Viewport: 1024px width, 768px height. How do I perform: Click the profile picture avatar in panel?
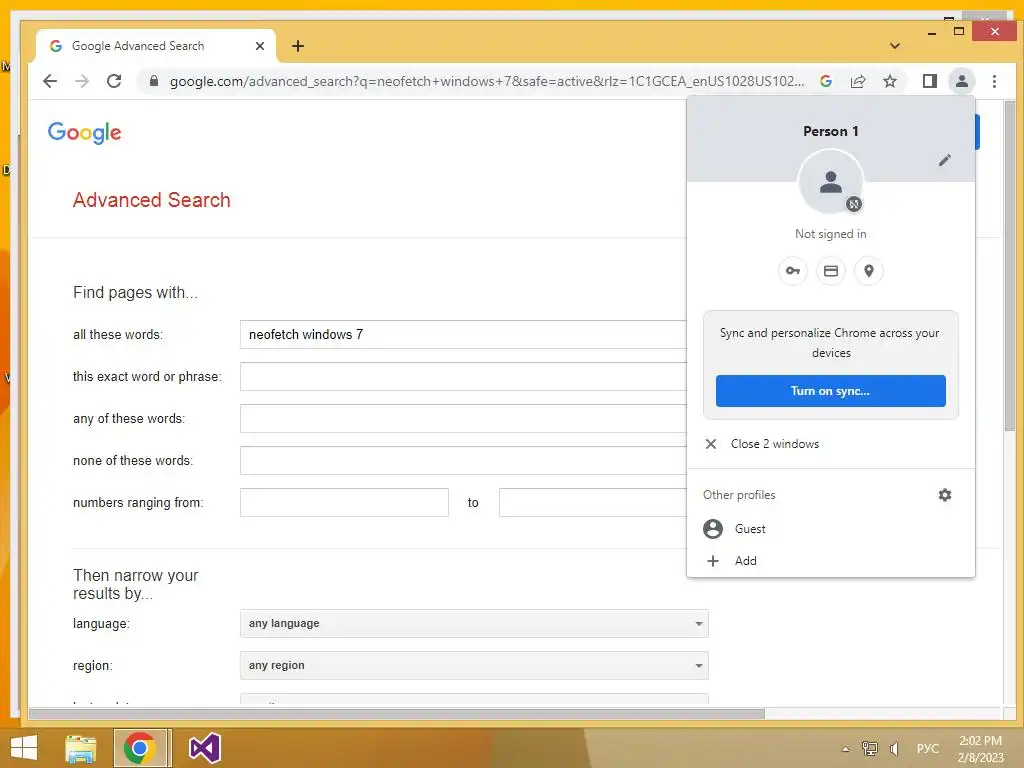831,182
